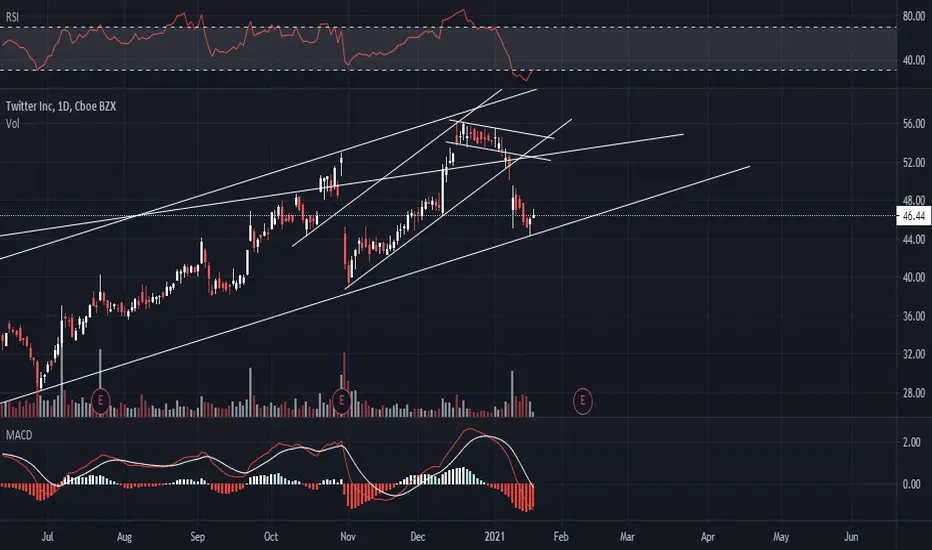This screenshot has width=932, height=550.
Task: Click the RSI 80.00 axis label
Action: coord(914,17)
